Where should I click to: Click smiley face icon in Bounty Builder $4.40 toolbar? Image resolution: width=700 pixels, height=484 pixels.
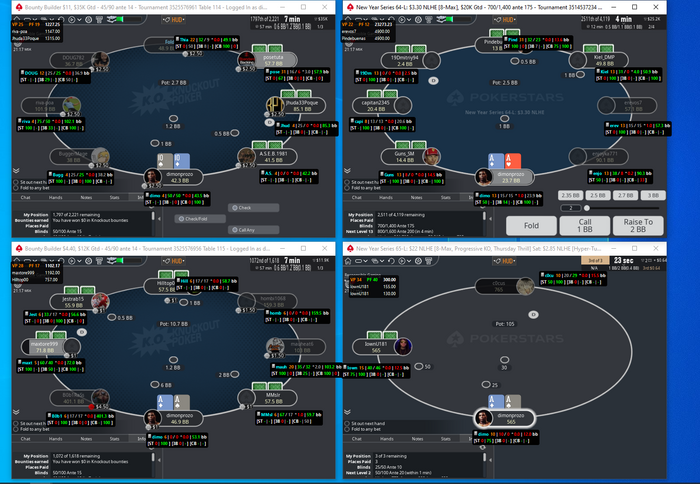click(88, 261)
